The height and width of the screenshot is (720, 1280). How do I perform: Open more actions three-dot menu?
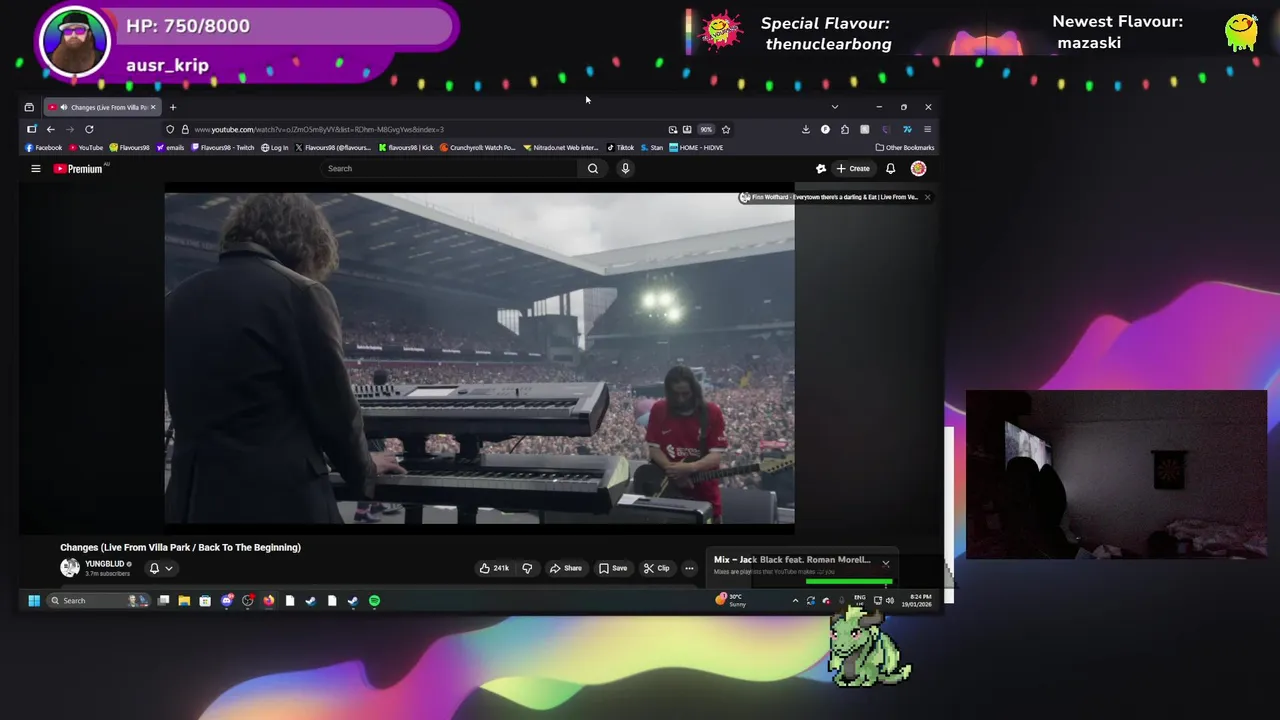689,568
